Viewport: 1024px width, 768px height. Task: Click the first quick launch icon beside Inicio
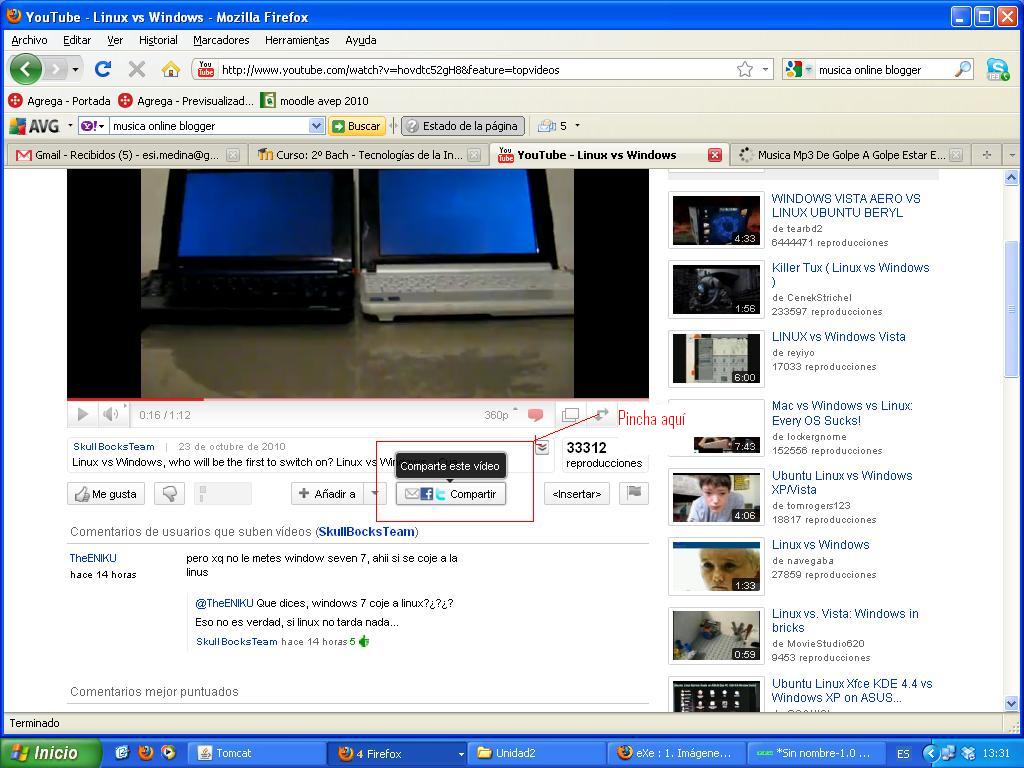122,752
